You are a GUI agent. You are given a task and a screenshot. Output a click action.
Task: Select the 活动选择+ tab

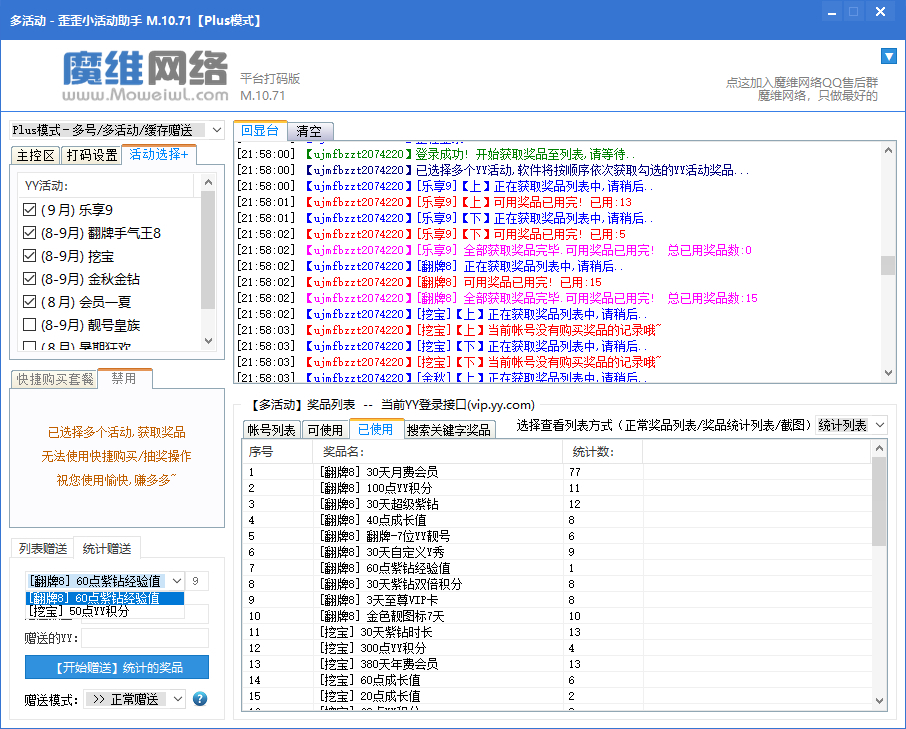coord(159,154)
